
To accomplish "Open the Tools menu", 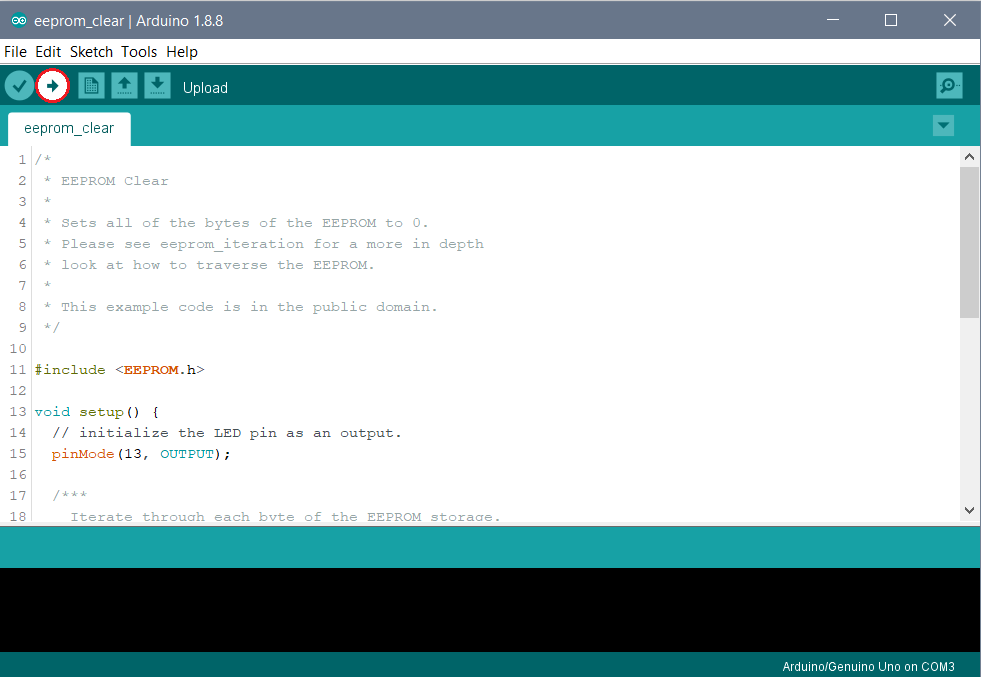I will pos(139,52).
